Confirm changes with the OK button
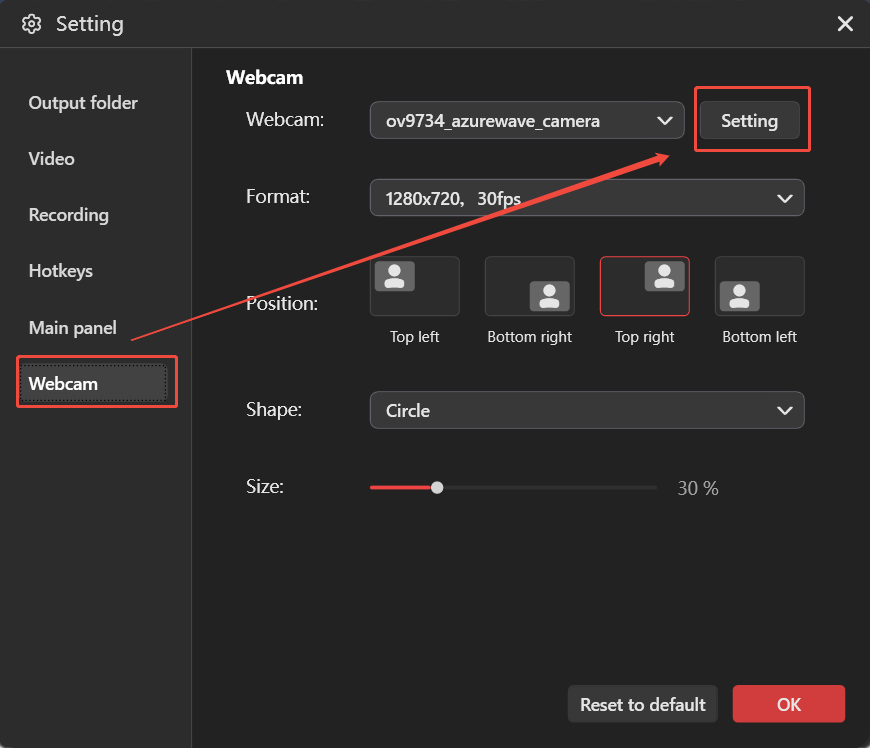This screenshot has height=748, width=870. pyautogui.click(x=788, y=704)
